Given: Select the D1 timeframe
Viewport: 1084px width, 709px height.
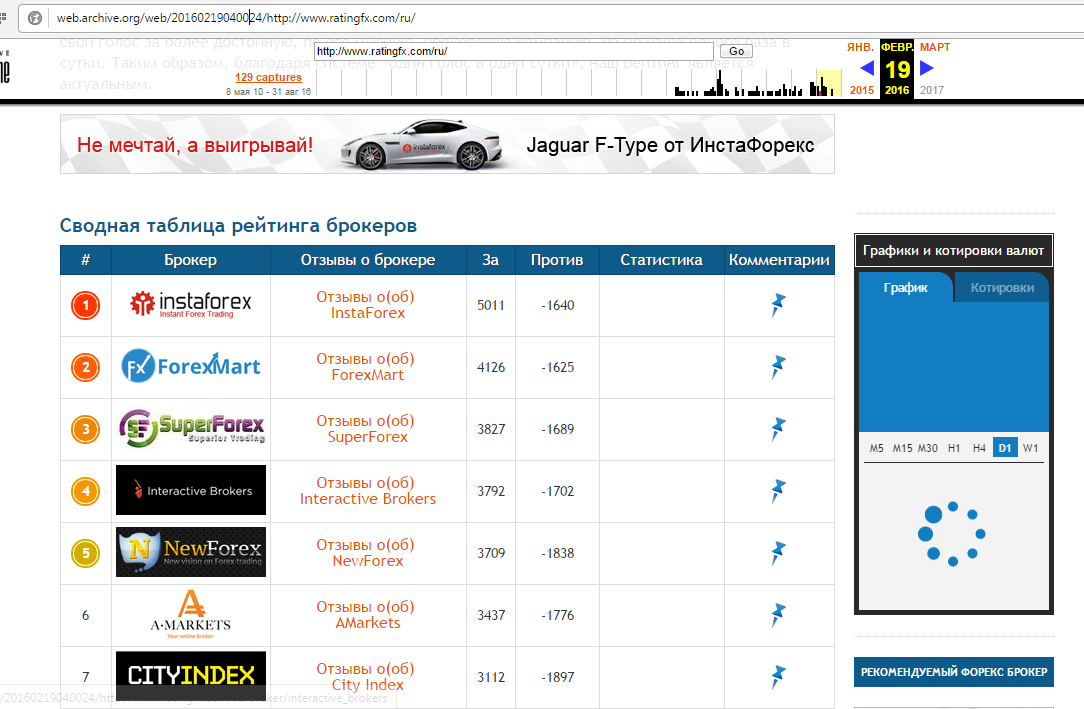Looking at the screenshot, I should tap(1005, 448).
